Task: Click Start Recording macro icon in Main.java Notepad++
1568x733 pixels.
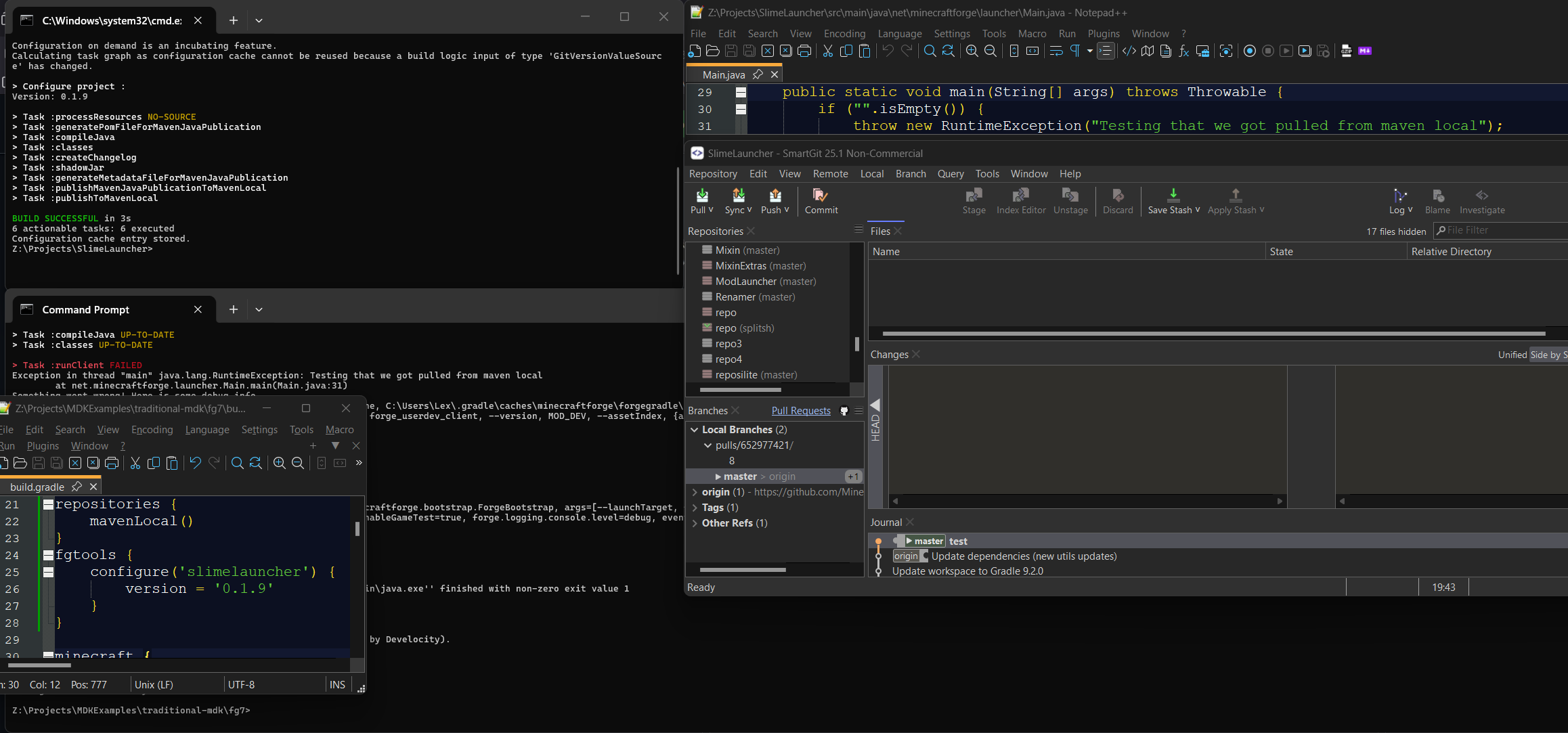Action: pos(1250,51)
